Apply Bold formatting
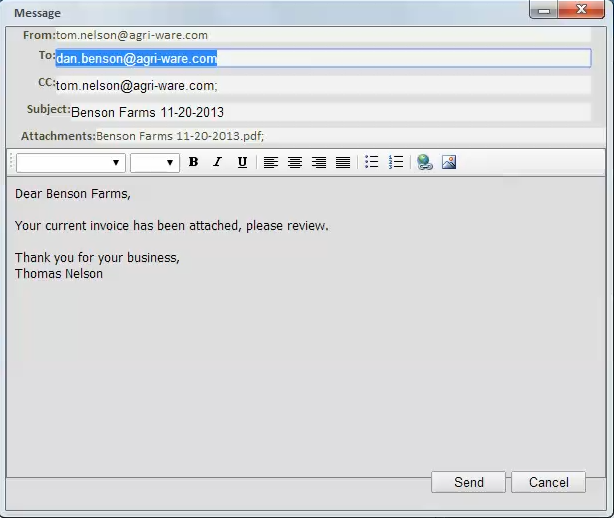 point(193,162)
